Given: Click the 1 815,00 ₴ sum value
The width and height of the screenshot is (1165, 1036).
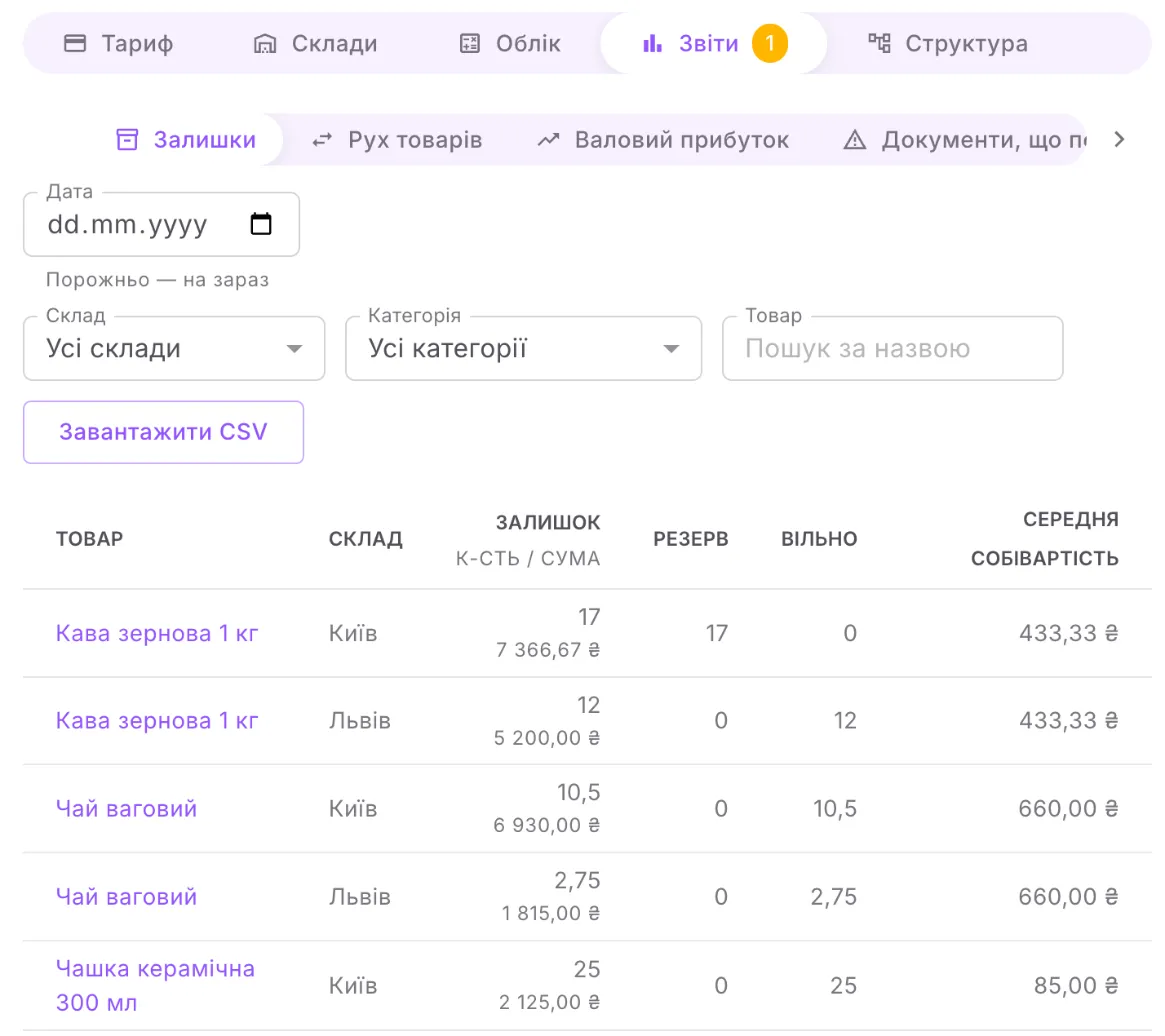Looking at the screenshot, I should pyautogui.click(x=551, y=913).
